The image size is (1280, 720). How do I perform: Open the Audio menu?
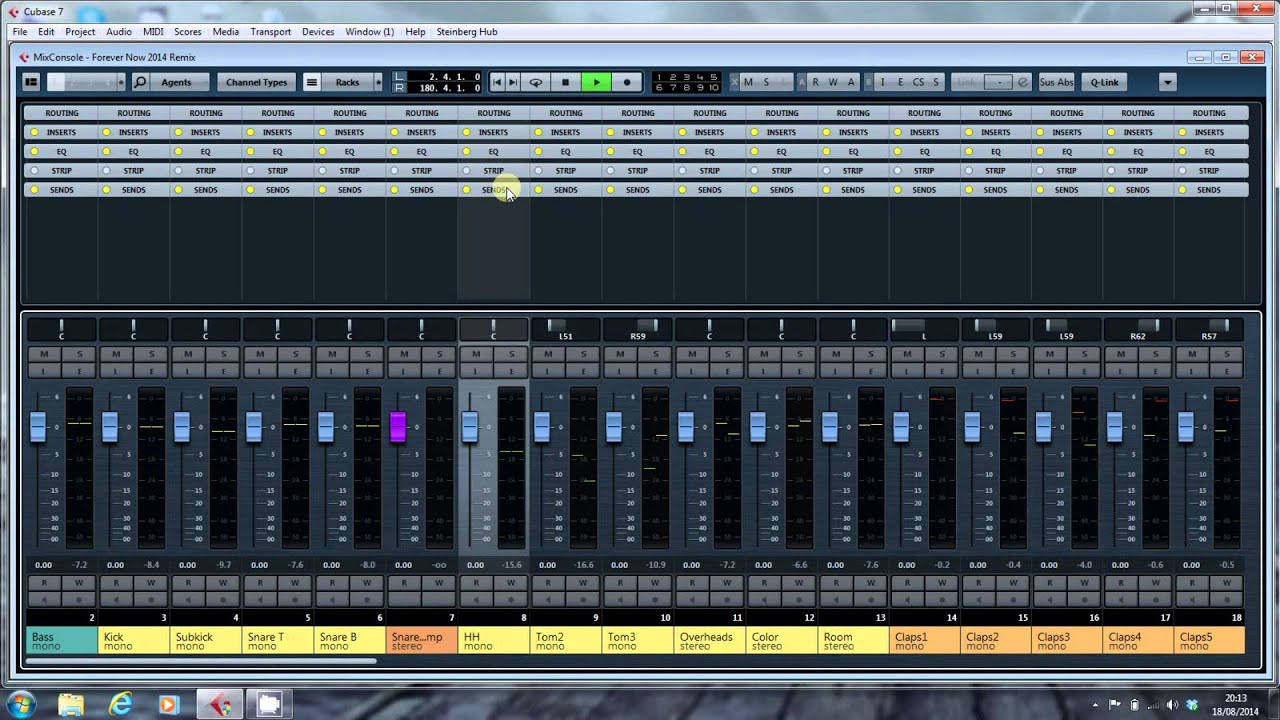pyautogui.click(x=119, y=32)
